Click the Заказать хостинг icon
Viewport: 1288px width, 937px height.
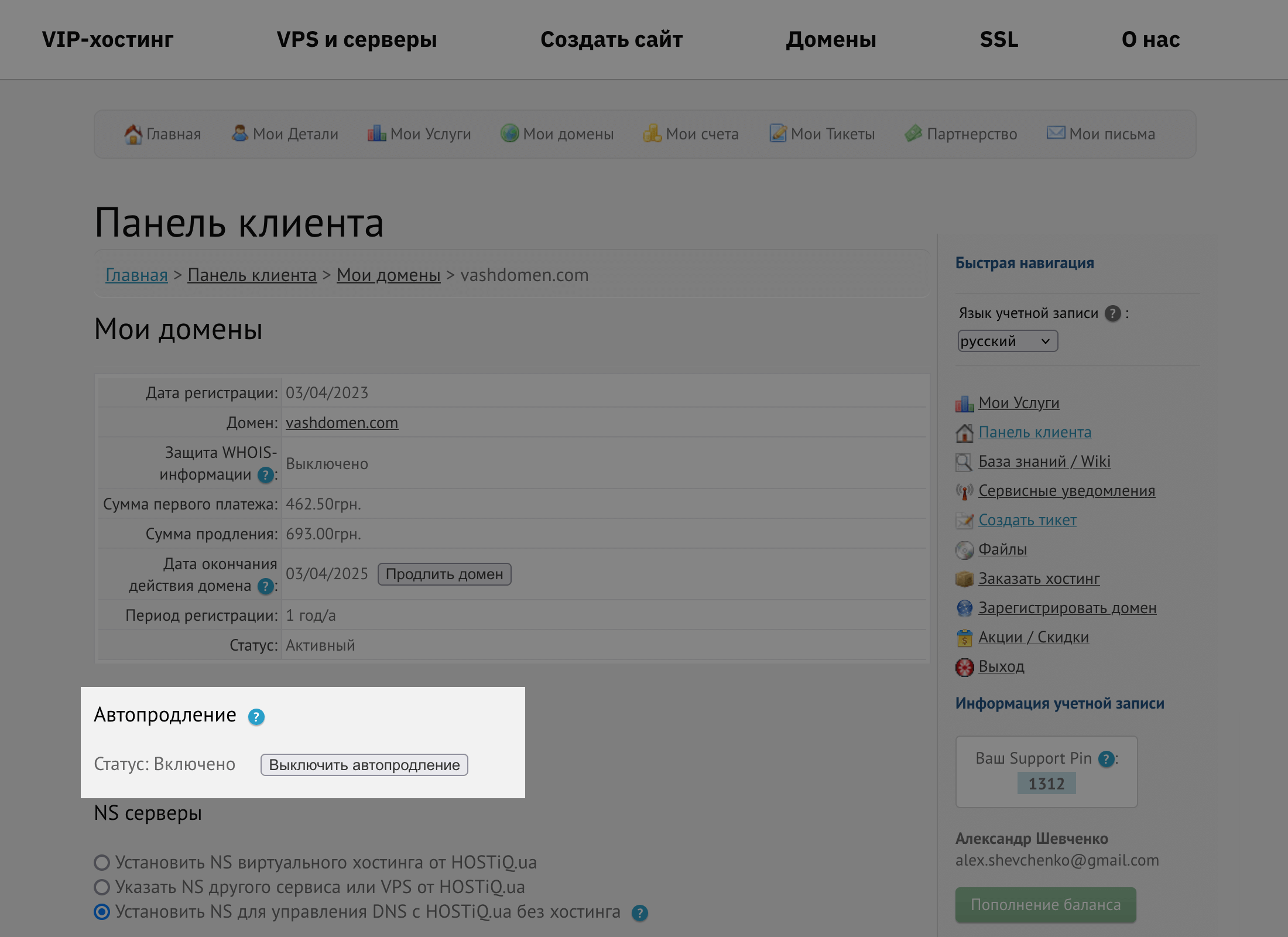[x=963, y=578]
